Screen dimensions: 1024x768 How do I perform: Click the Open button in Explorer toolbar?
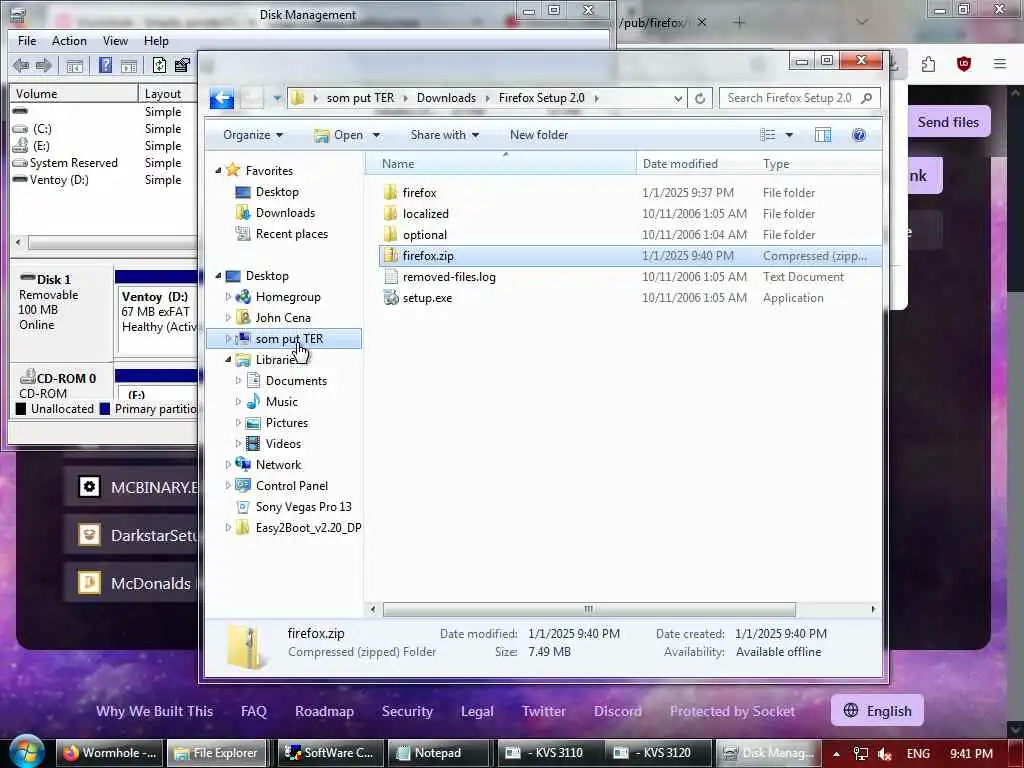point(338,135)
